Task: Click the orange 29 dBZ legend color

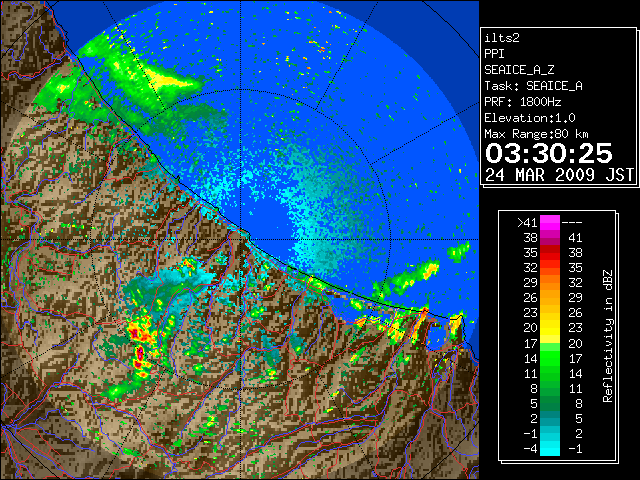Action: [549, 283]
